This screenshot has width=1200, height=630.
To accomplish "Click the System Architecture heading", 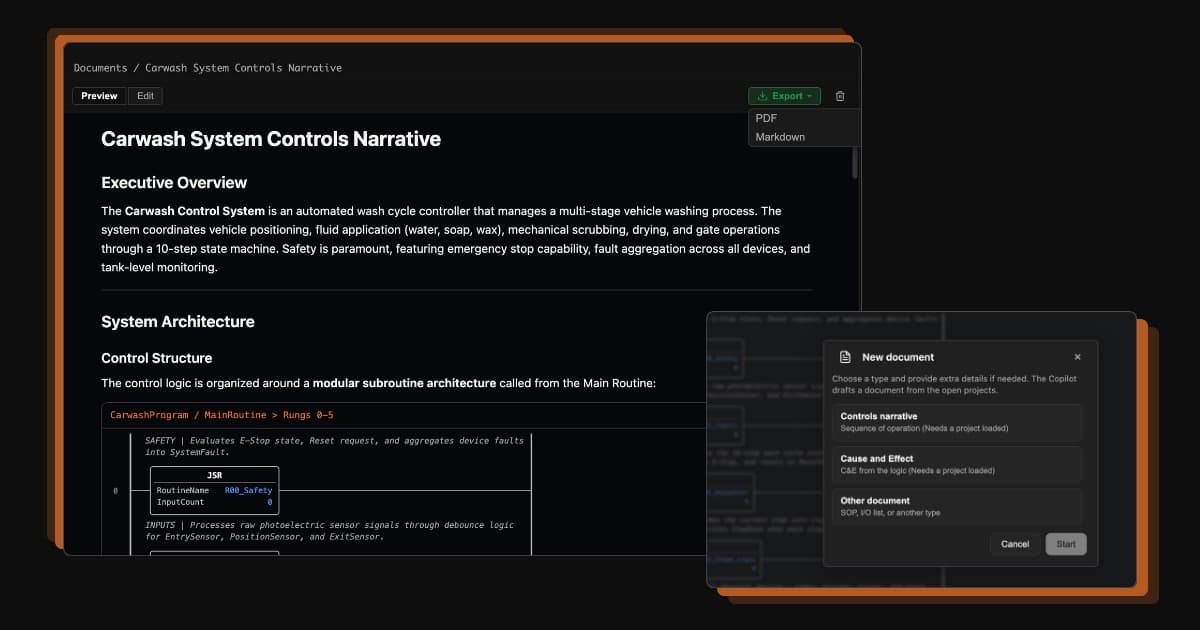I will 178,322.
